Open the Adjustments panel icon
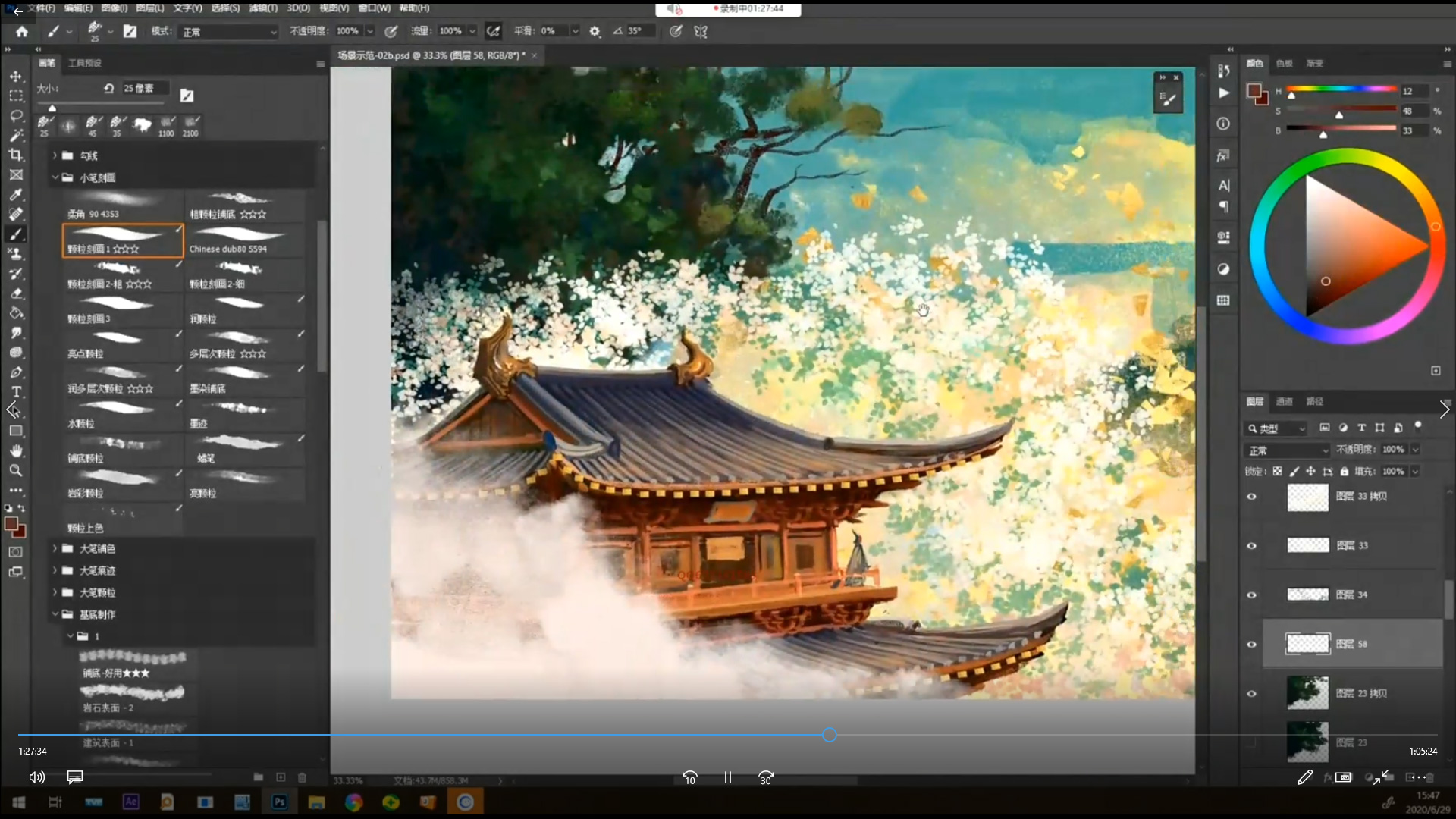Screen dimensions: 1456x819 (1223, 269)
